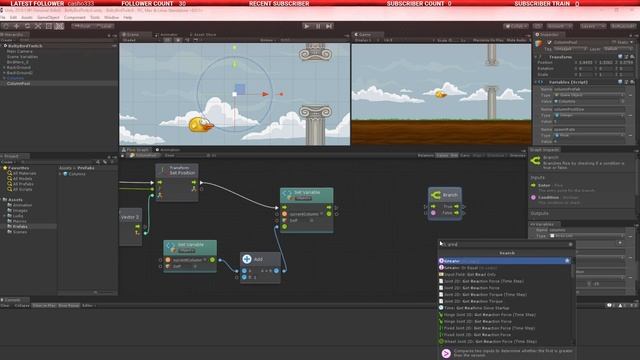Screen dimensions: 640x360
Task: Open the Help menu
Action: pyautogui.click(x=128, y=18)
